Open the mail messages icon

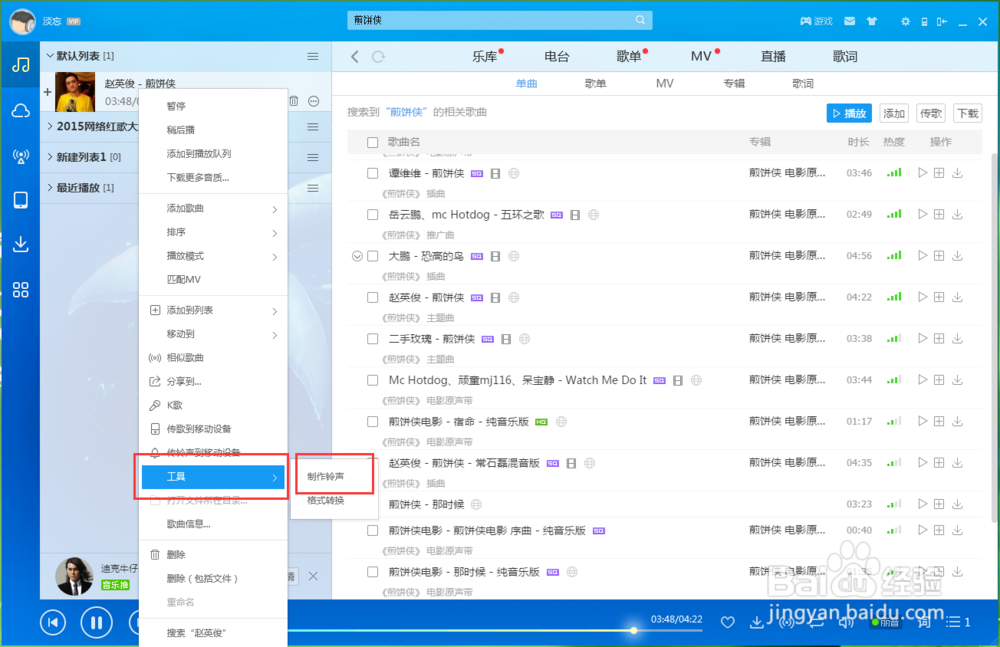[x=849, y=21]
